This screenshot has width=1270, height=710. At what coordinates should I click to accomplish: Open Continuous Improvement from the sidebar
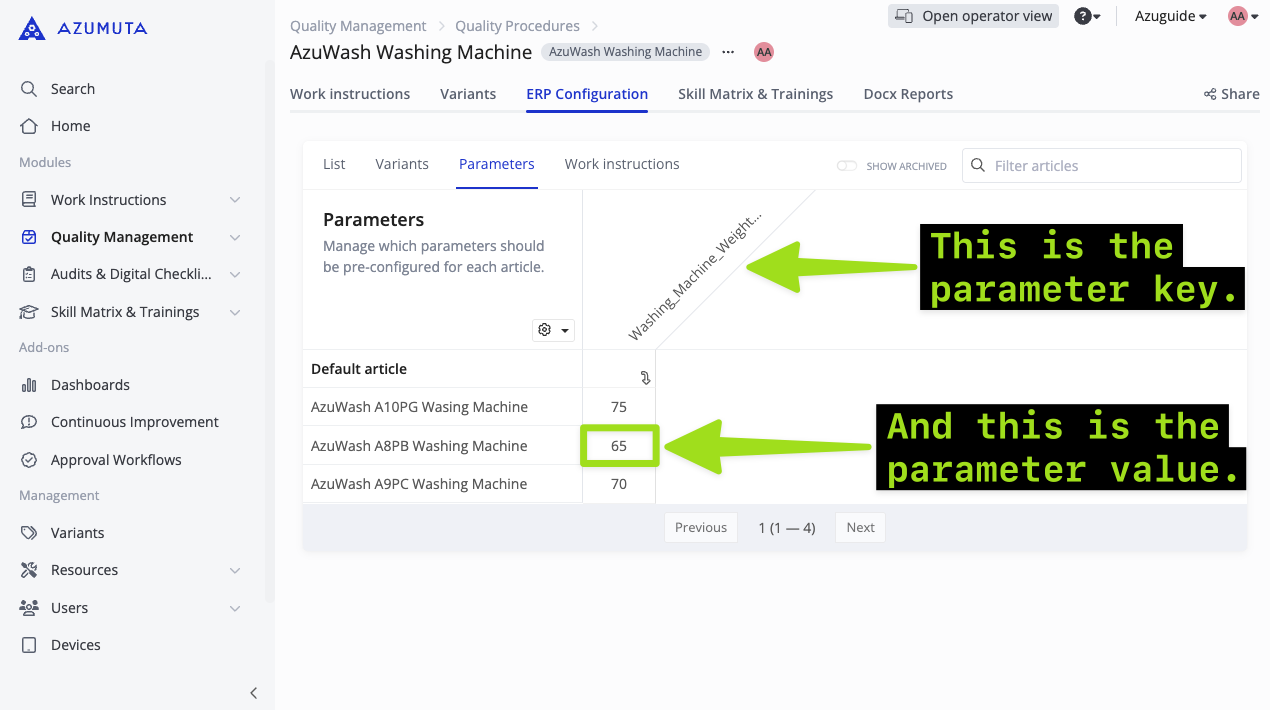click(x=134, y=421)
